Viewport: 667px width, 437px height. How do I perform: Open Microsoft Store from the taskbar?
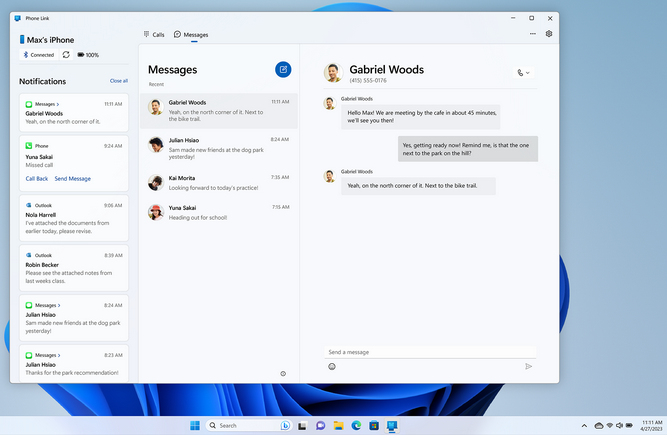tap(374, 426)
